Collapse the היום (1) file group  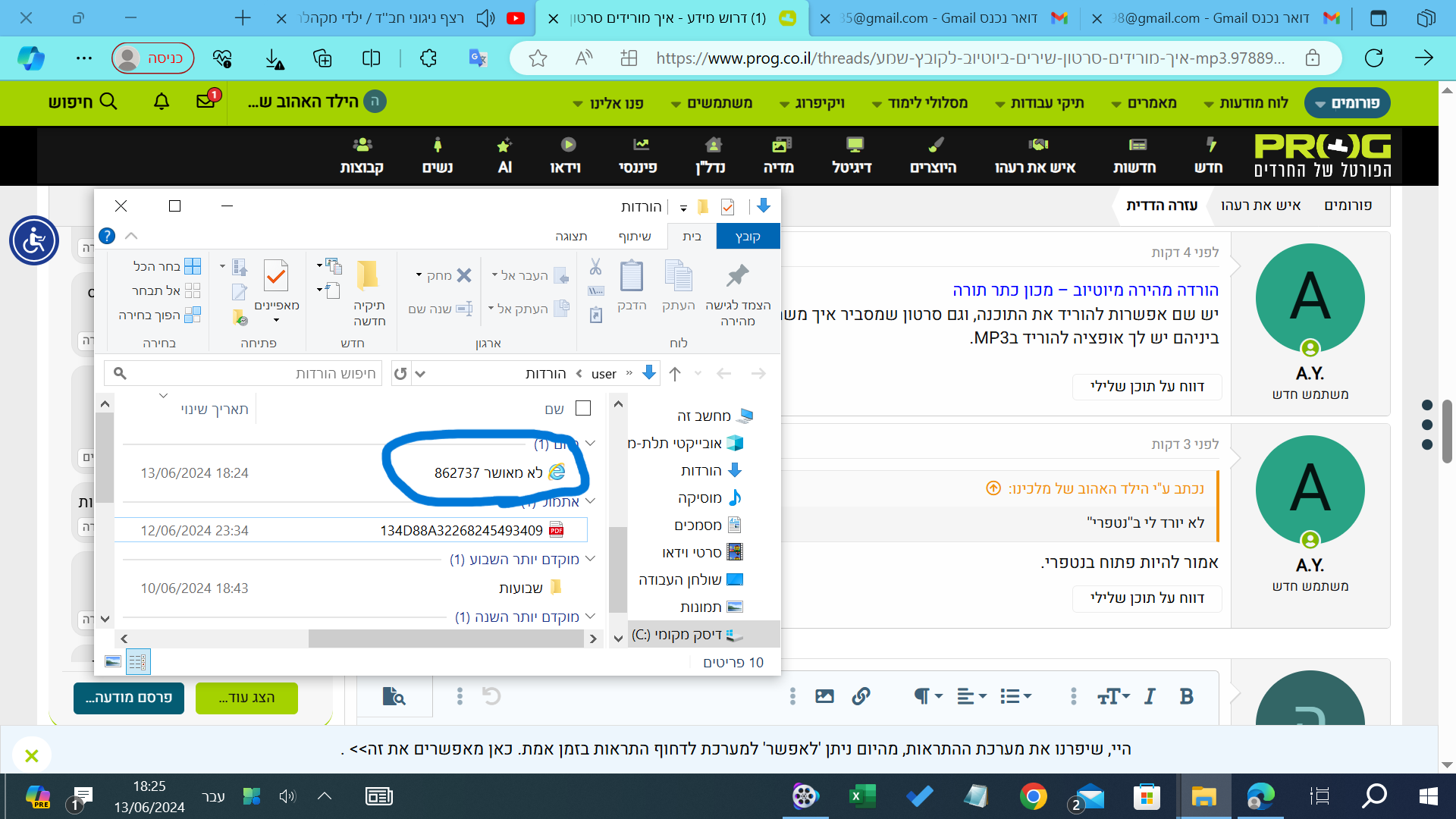(591, 442)
